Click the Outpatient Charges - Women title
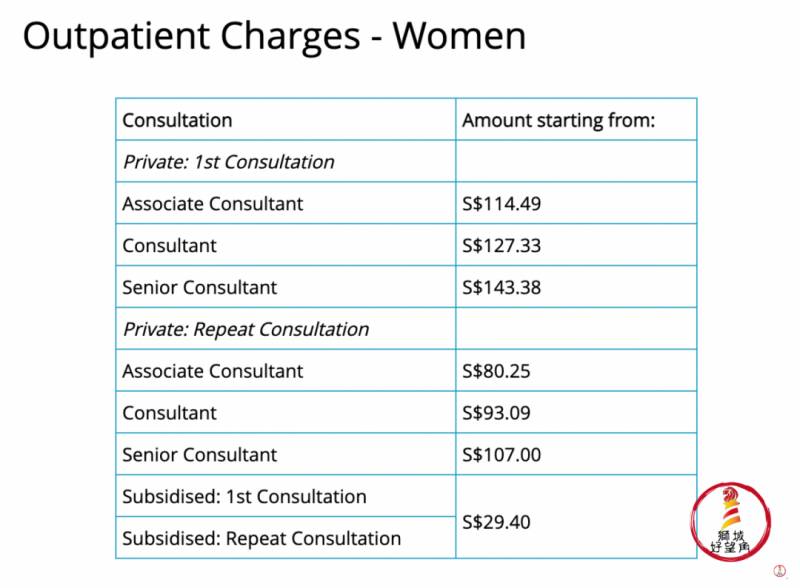Viewport: 800px width, 588px height. (x=274, y=36)
